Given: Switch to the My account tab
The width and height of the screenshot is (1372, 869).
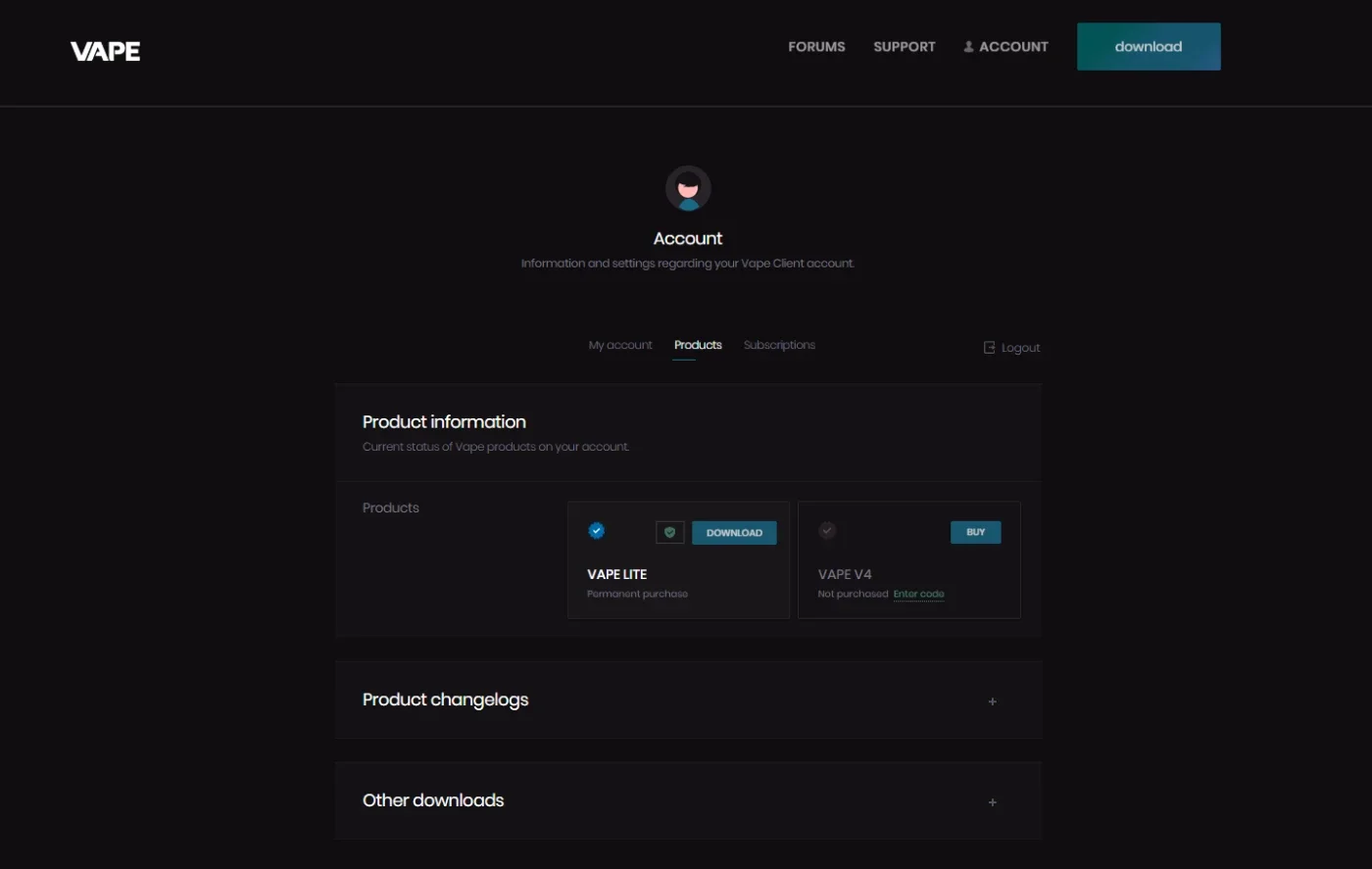Looking at the screenshot, I should click(620, 345).
